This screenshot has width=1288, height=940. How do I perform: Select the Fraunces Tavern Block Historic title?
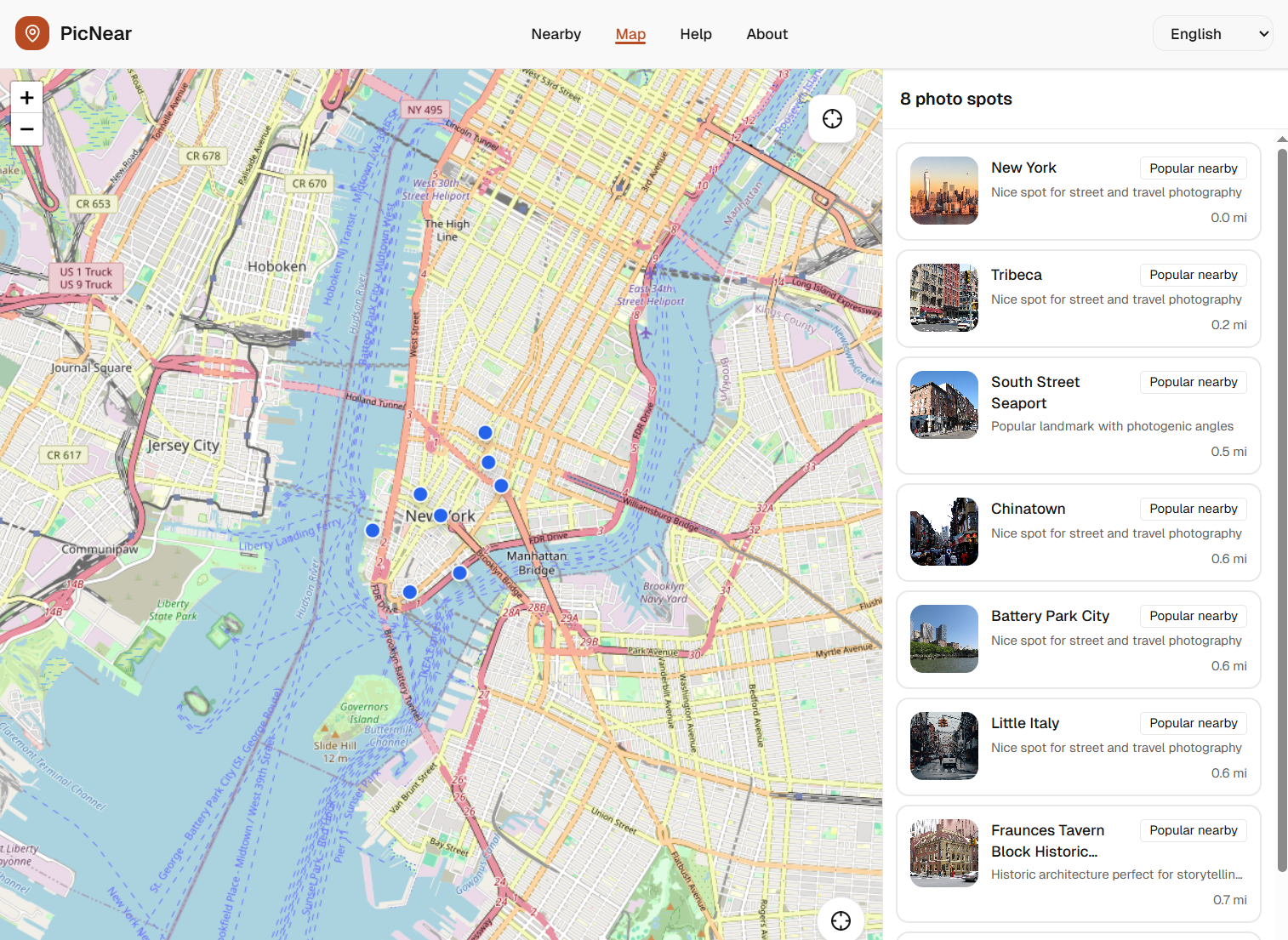1047,840
